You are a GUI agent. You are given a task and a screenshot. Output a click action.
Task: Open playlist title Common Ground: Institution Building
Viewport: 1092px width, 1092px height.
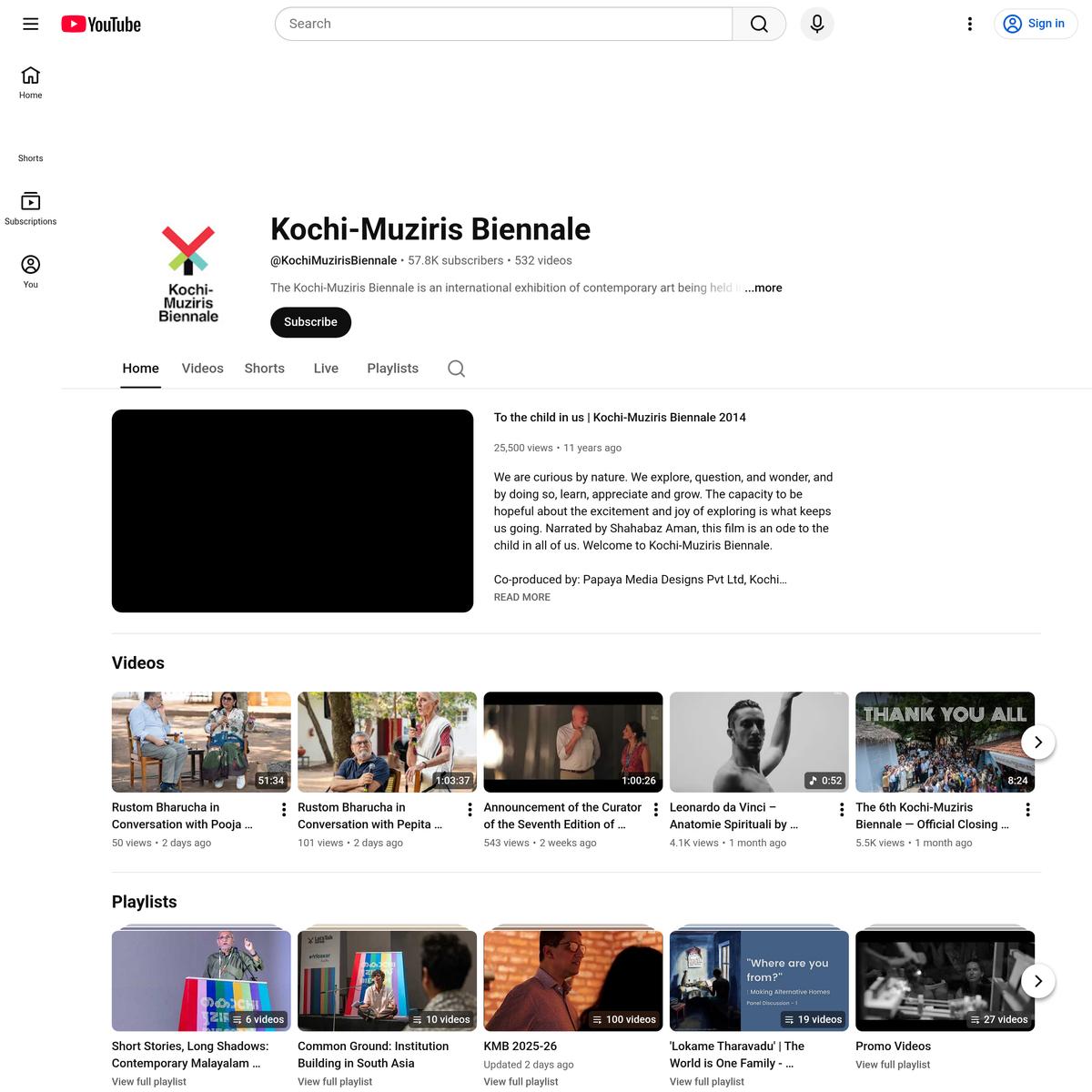tap(373, 1055)
